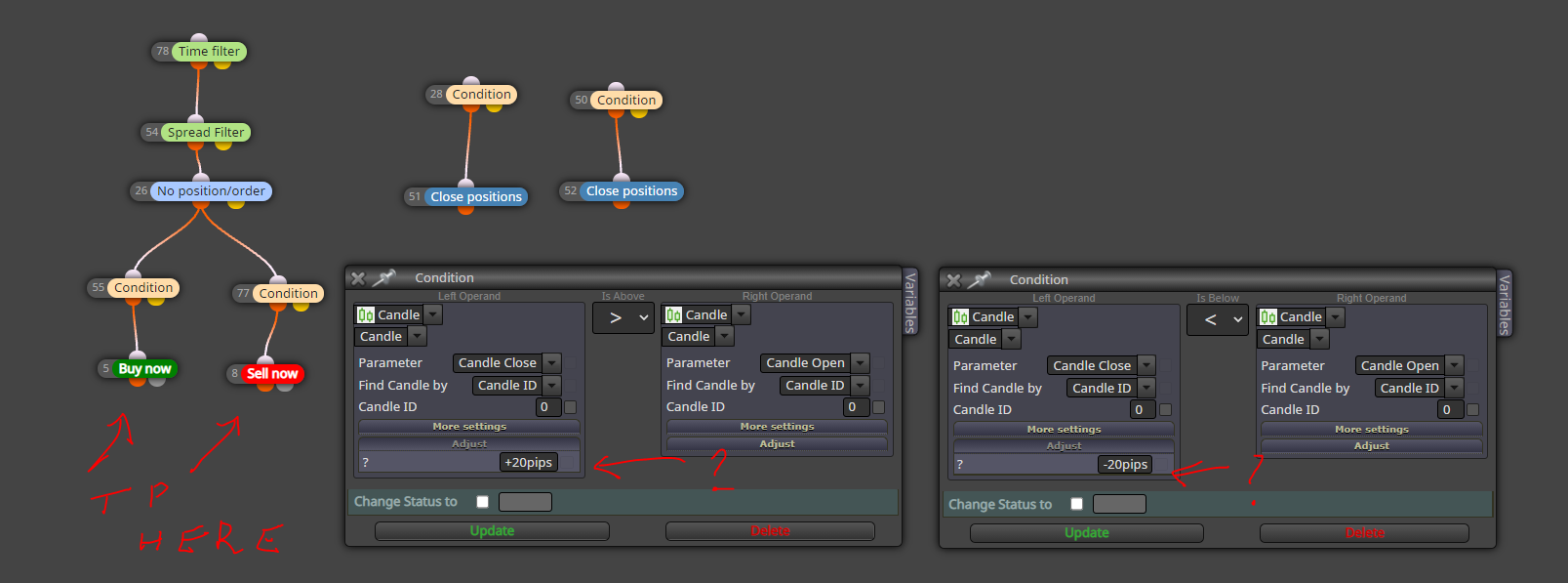
Task: Select the Sell now node
Action: click(x=272, y=374)
